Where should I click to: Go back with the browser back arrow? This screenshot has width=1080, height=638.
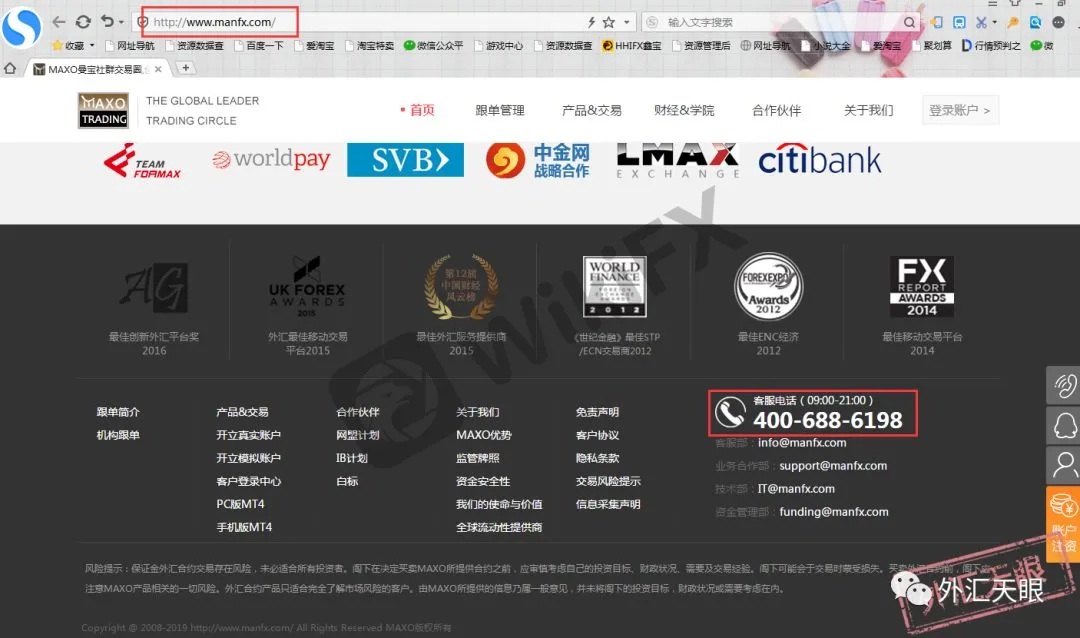coord(59,22)
